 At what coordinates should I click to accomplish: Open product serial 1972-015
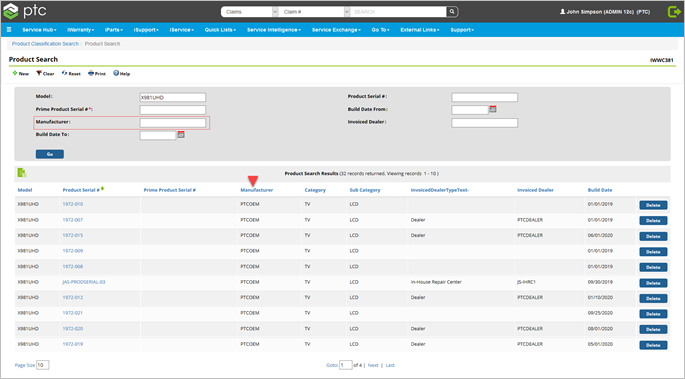[x=73, y=235]
